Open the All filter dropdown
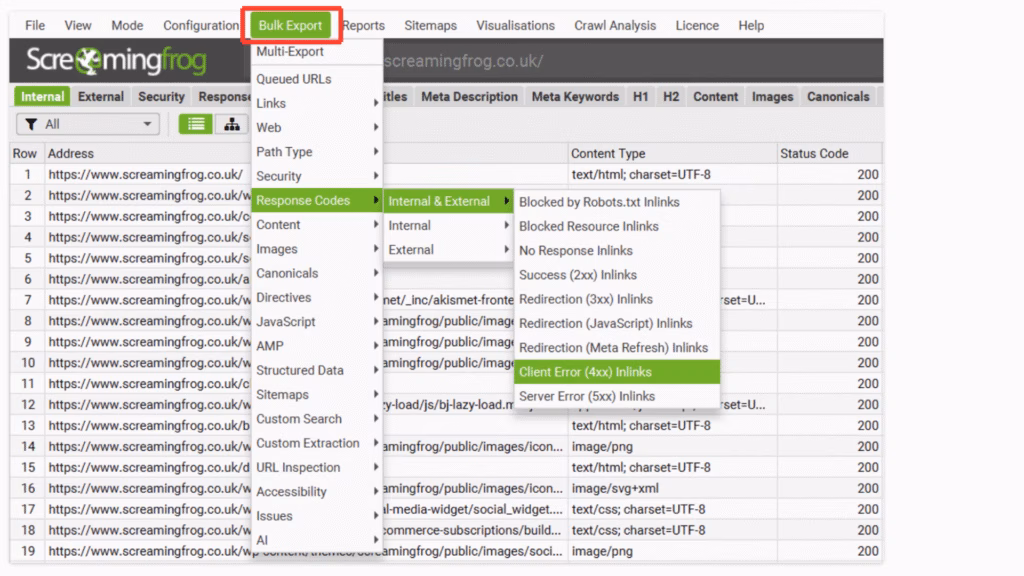 click(x=88, y=124)
